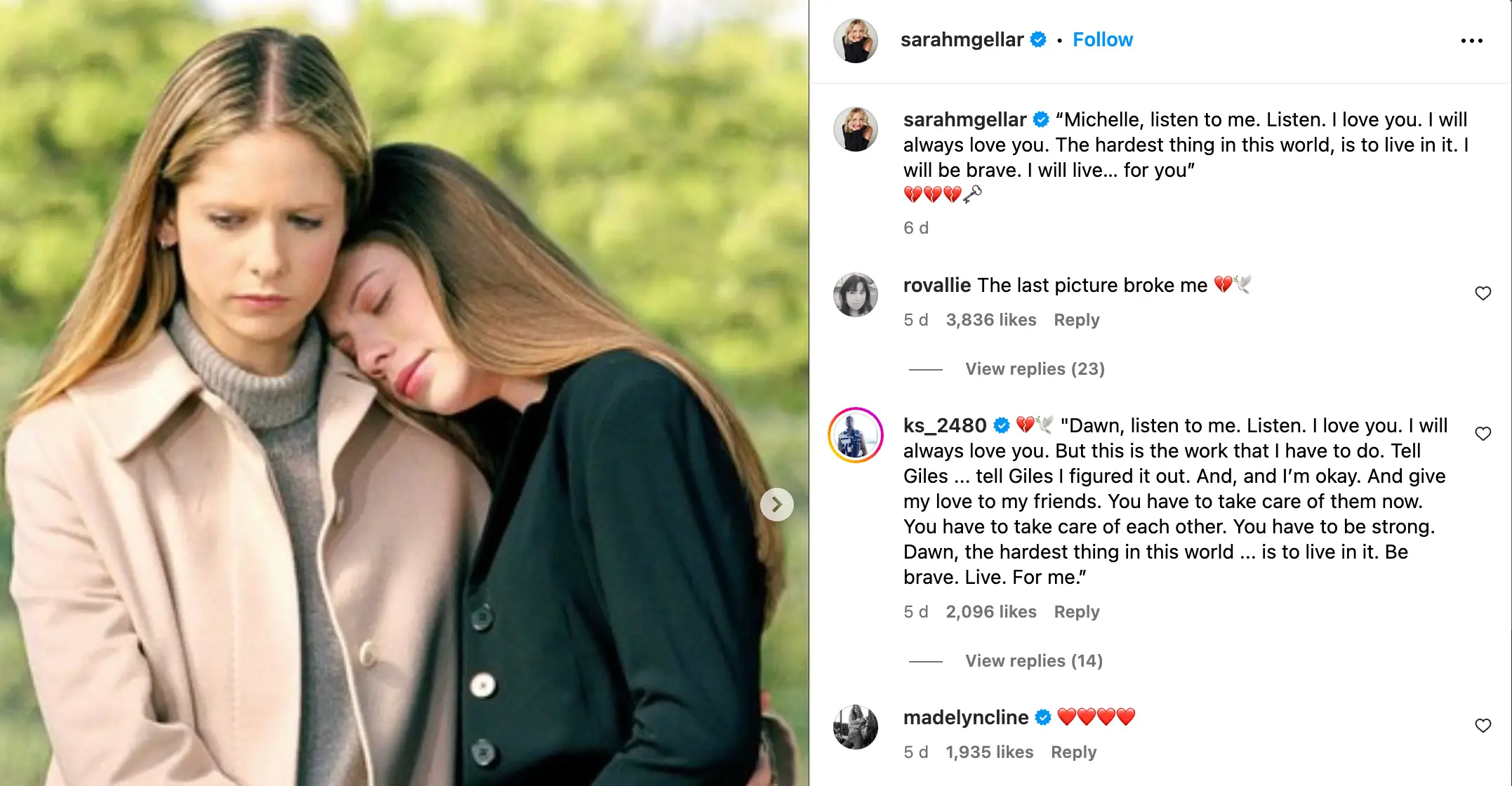This screenshot has height=786, width=1512.
Task: Reply to rovallie's comment
Action: click(1076, 320)
